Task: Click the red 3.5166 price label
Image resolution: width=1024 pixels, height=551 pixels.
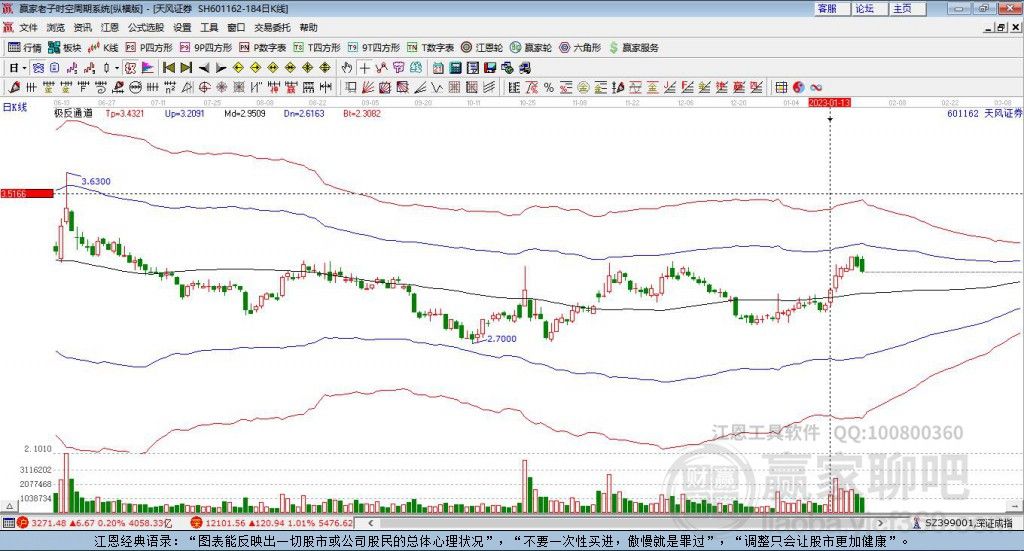Action: pyautogui.click(x=26, y=194)
